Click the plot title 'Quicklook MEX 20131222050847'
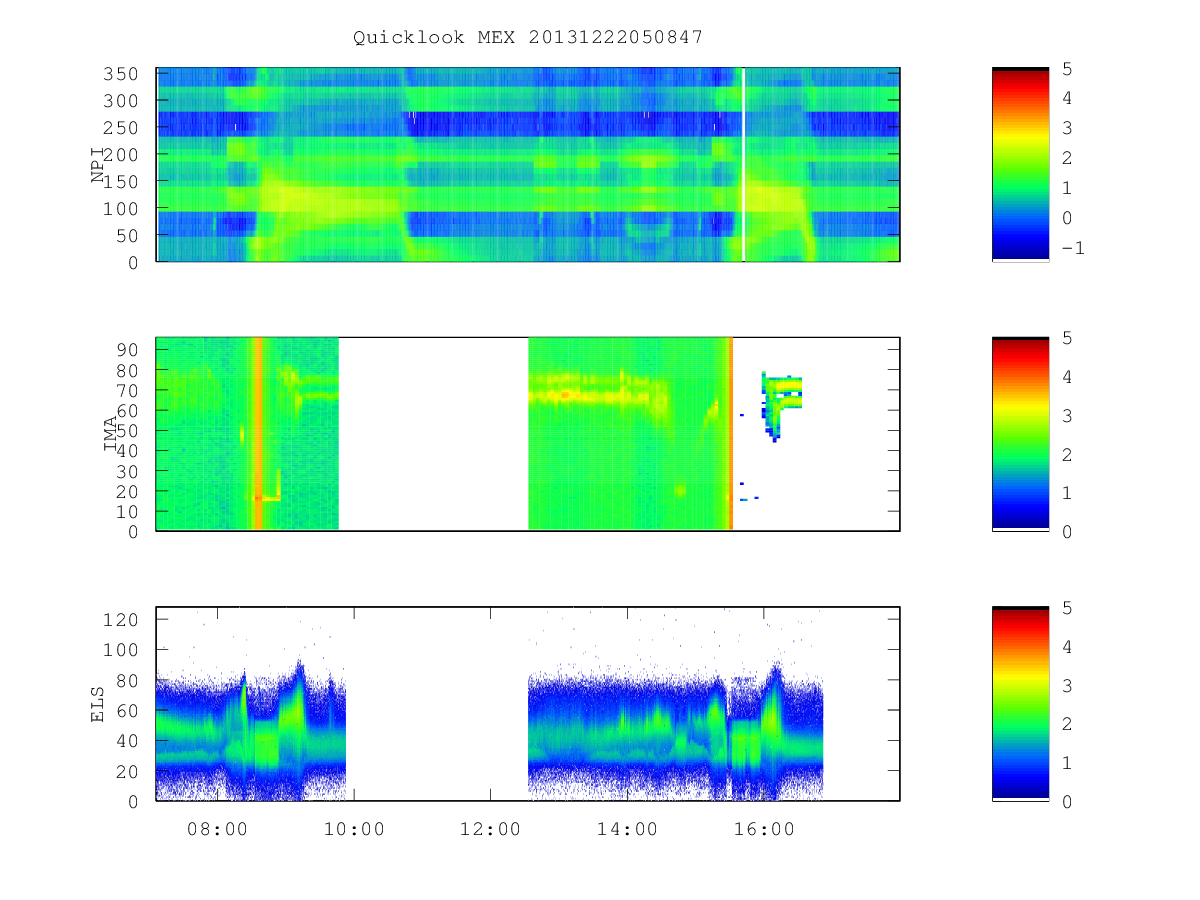 click(x=528, y=37)
